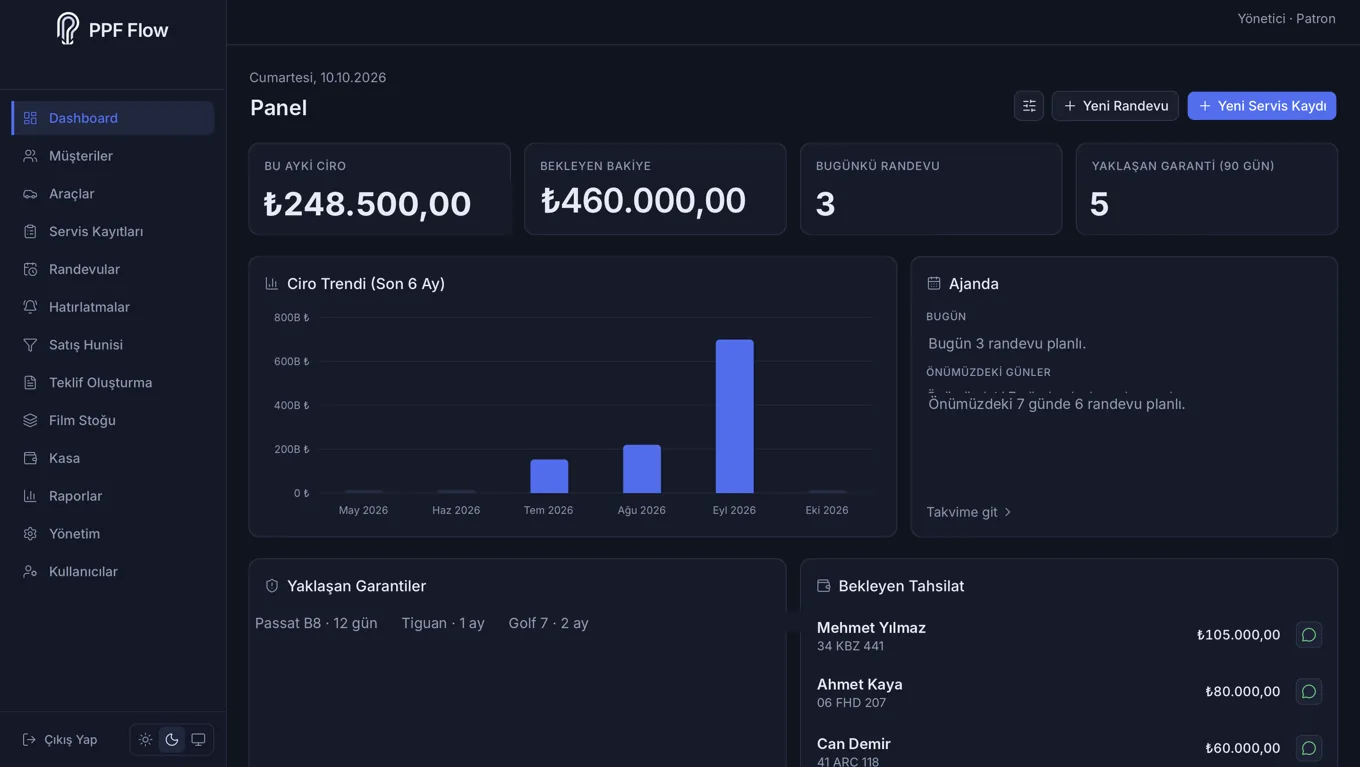Click Yeni Servis Kaydı button
The width and height of the screenshot is (1360, 767).
pyautogui.click(x=1262, y=106)
